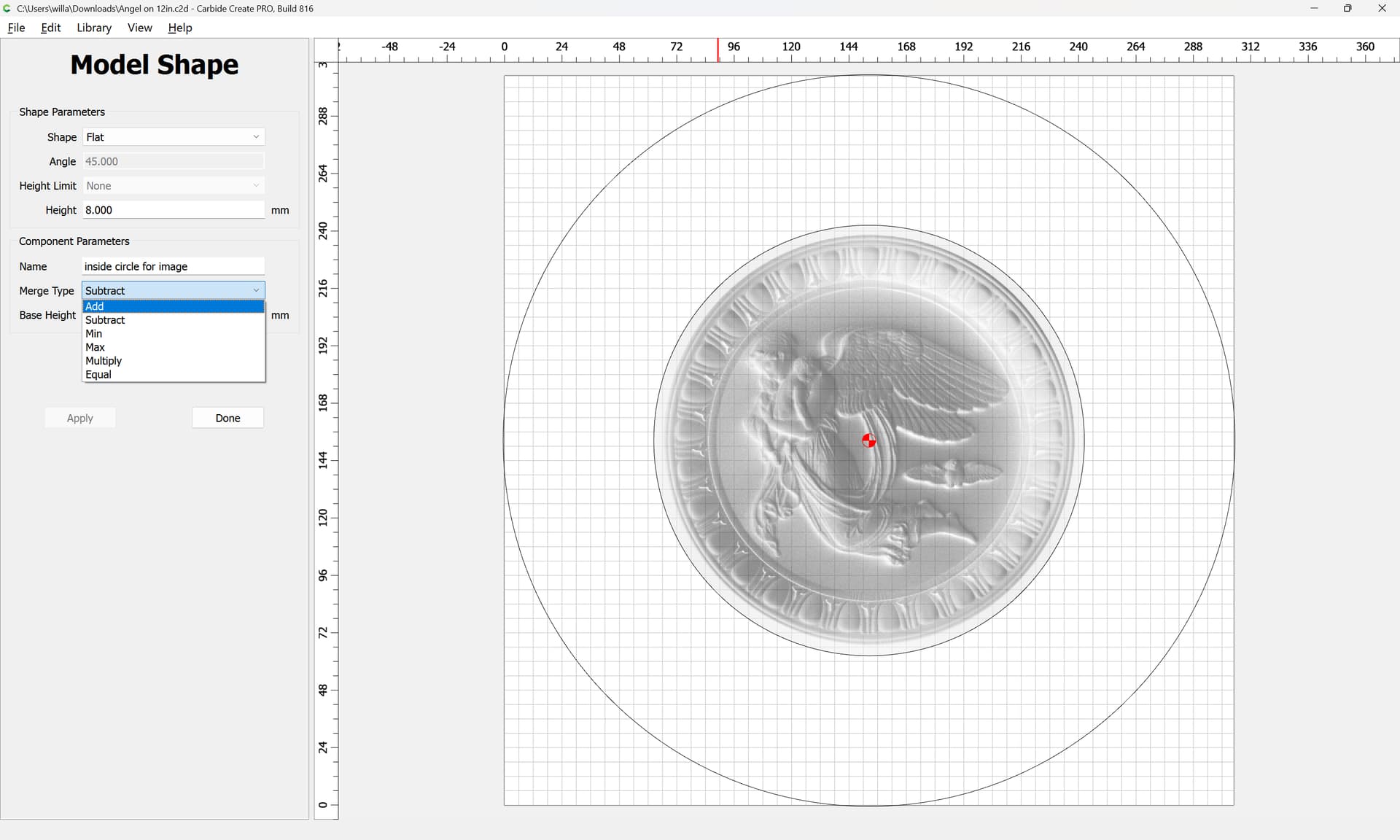Image resolution: width=1400 pixels, height=840 pixels.
Task: Open the disabled Height Limit dropdown
Action: point(174,186)
